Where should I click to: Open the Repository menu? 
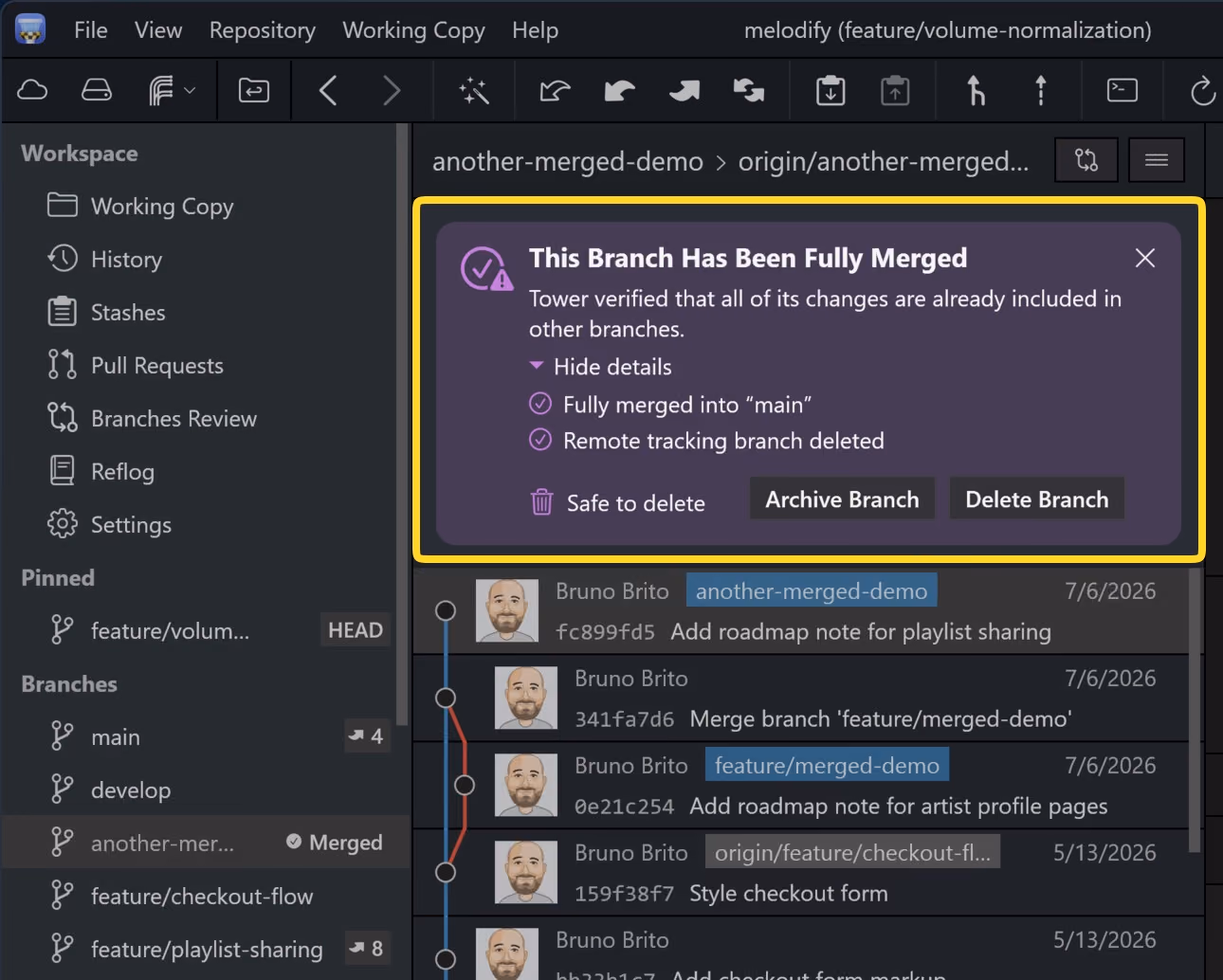(263, 30)
